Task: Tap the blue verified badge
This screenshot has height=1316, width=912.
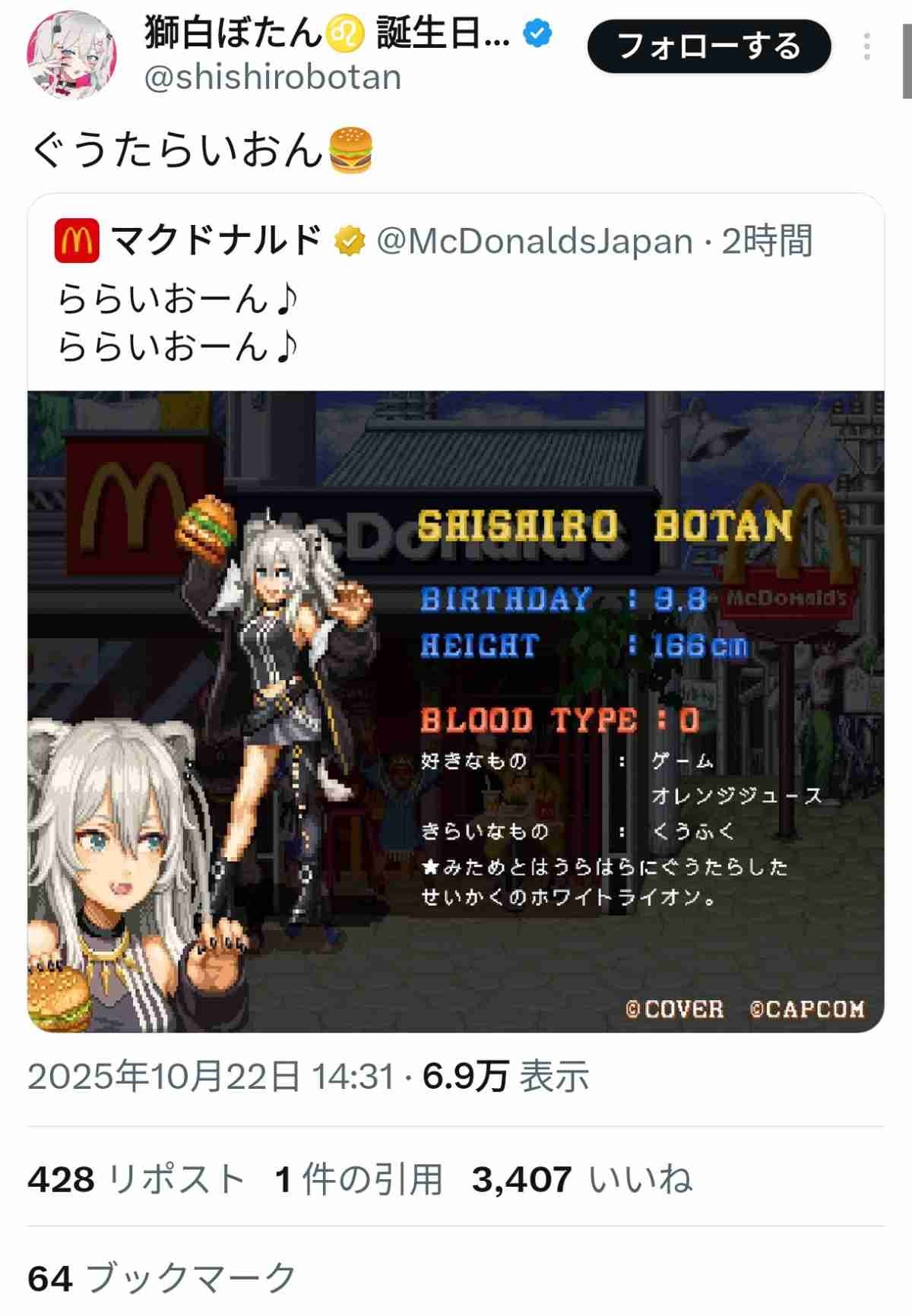Action: [x=538, y=33]
